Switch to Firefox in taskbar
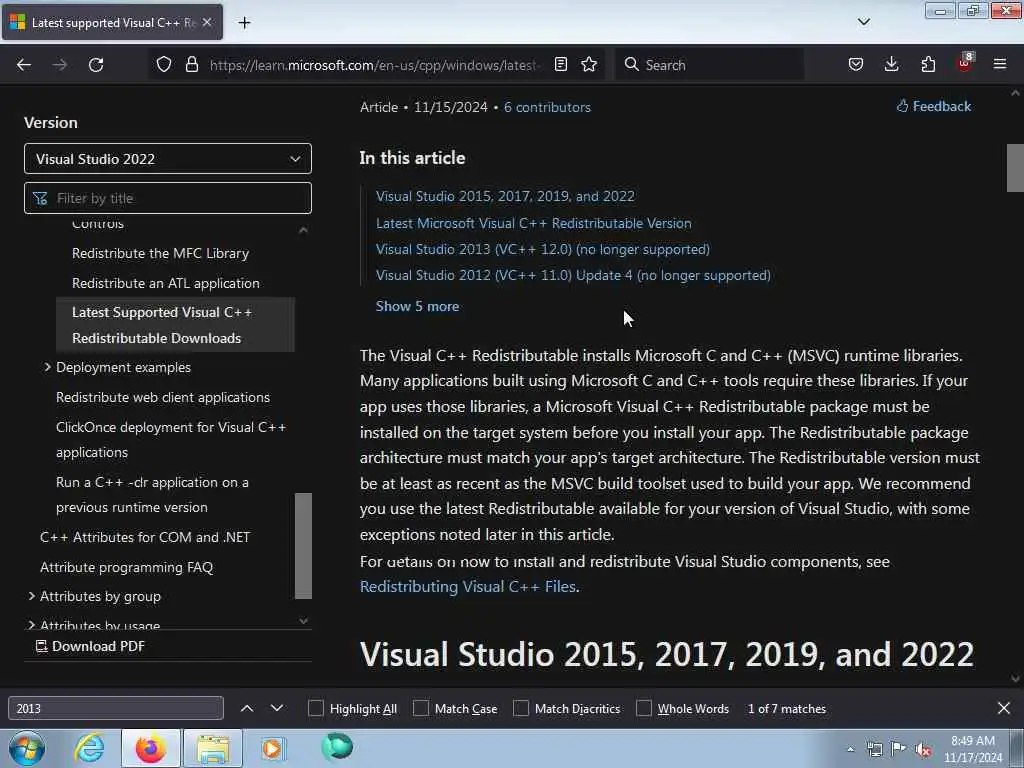1024x768 pixels. [150, 748]
